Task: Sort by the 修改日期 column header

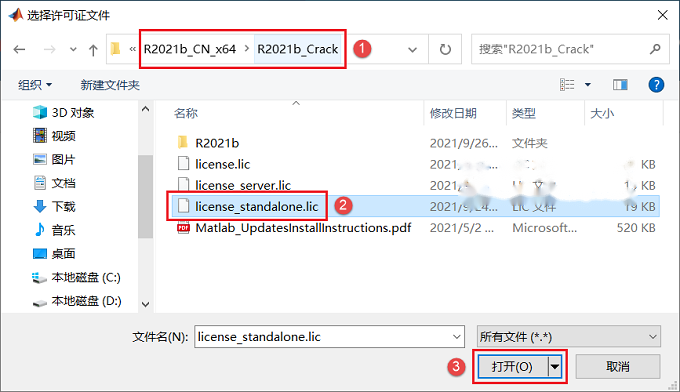Action: point(453,113)
